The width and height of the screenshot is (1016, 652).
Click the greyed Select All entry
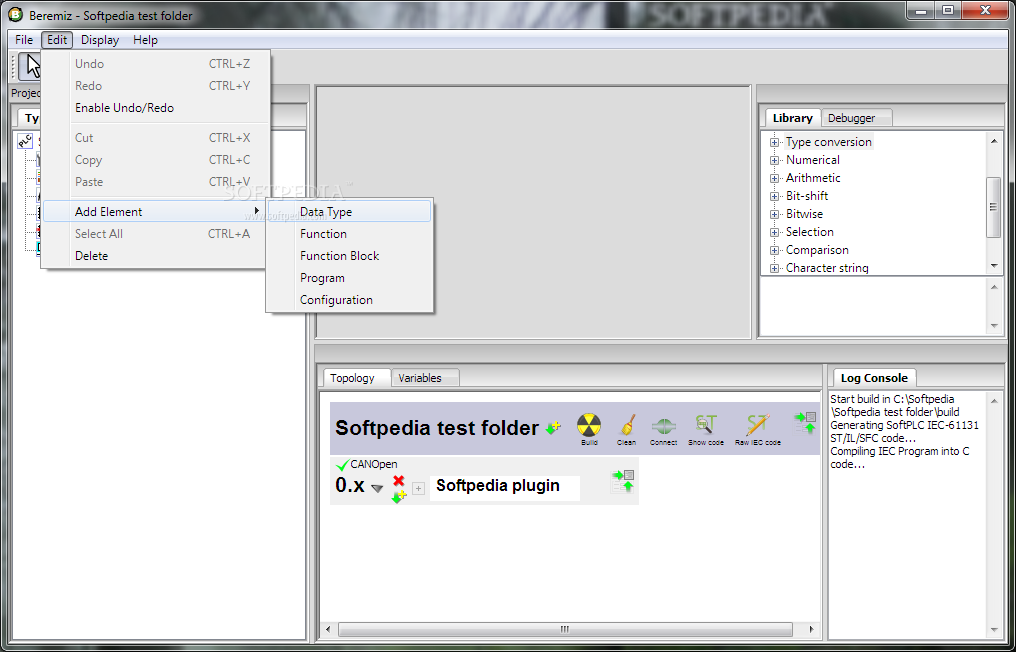(156, 233)
